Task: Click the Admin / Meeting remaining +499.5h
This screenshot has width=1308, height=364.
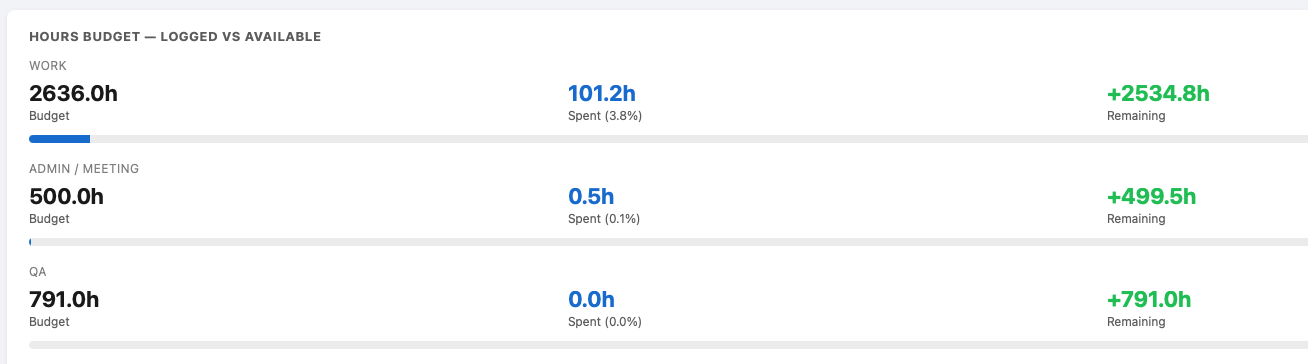Action: tap(1151, 197)
